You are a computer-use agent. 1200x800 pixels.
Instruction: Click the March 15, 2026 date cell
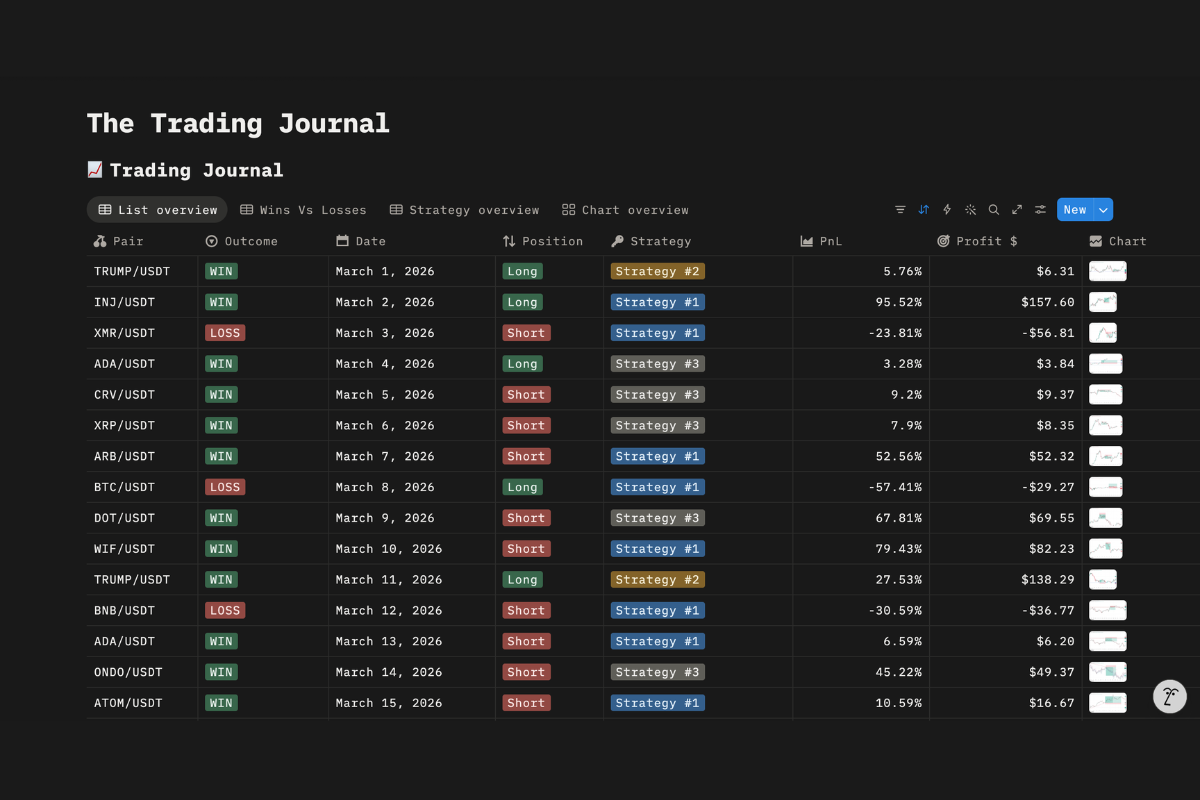(412, 703)
